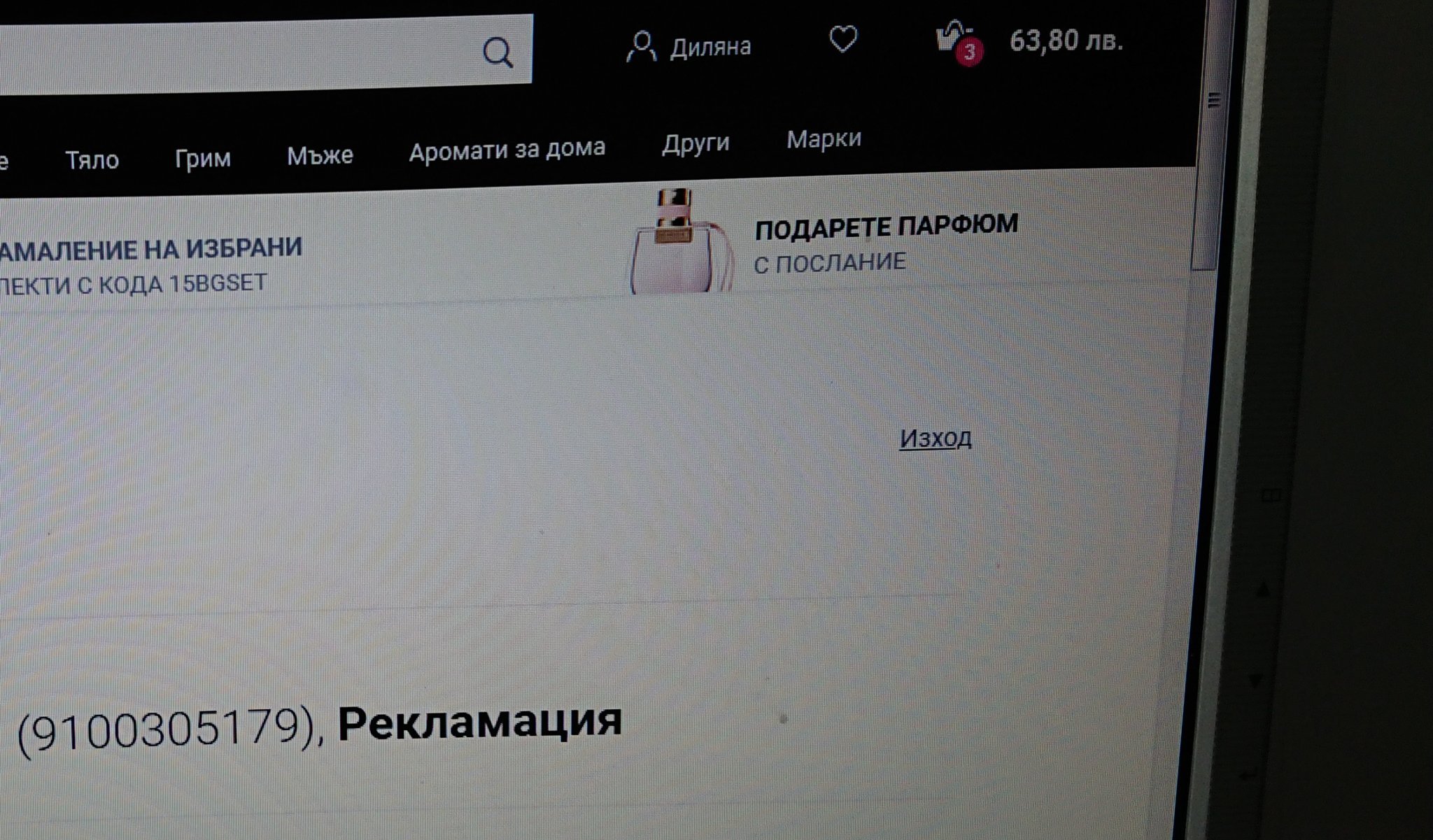
Task: Open the Тяло menu category
Action: (92, 160)
